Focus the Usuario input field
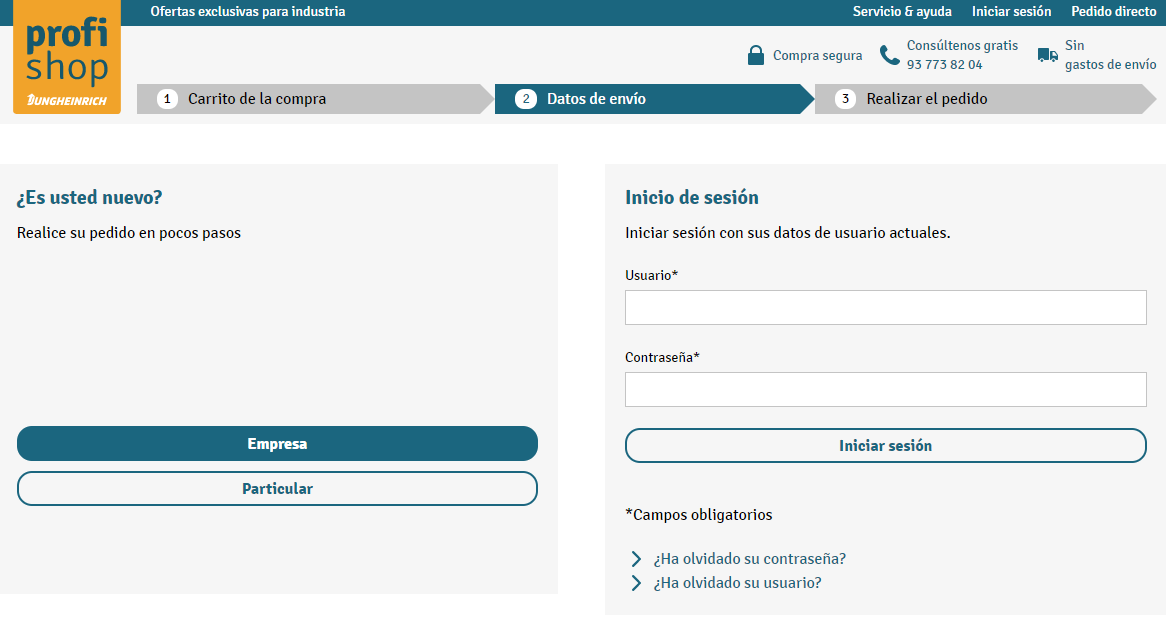 (x=886, y=308)
